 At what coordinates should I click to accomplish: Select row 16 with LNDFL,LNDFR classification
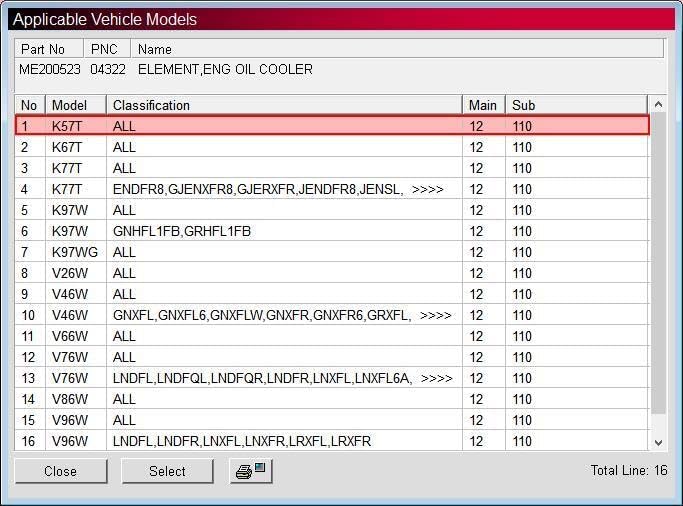pyautogui.click(x=332, y=441)
